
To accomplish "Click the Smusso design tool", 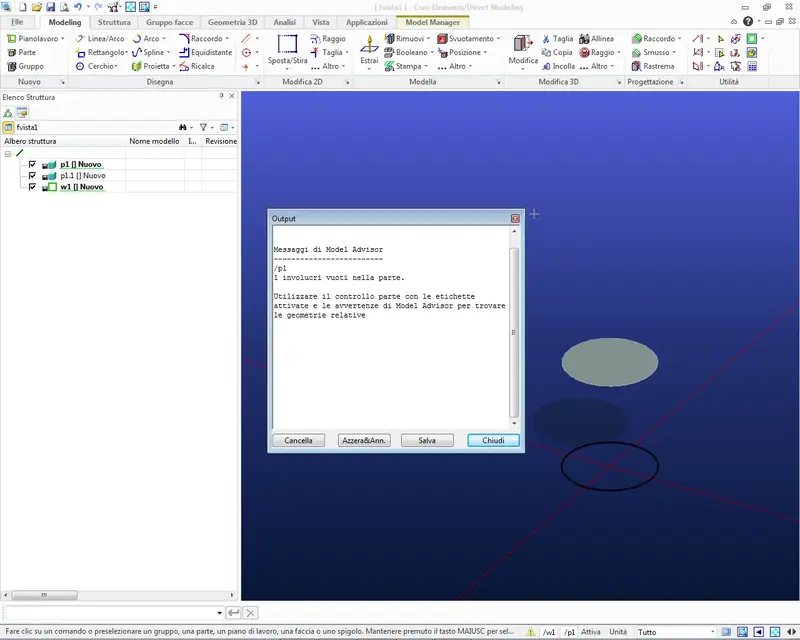I will point(653,52).
